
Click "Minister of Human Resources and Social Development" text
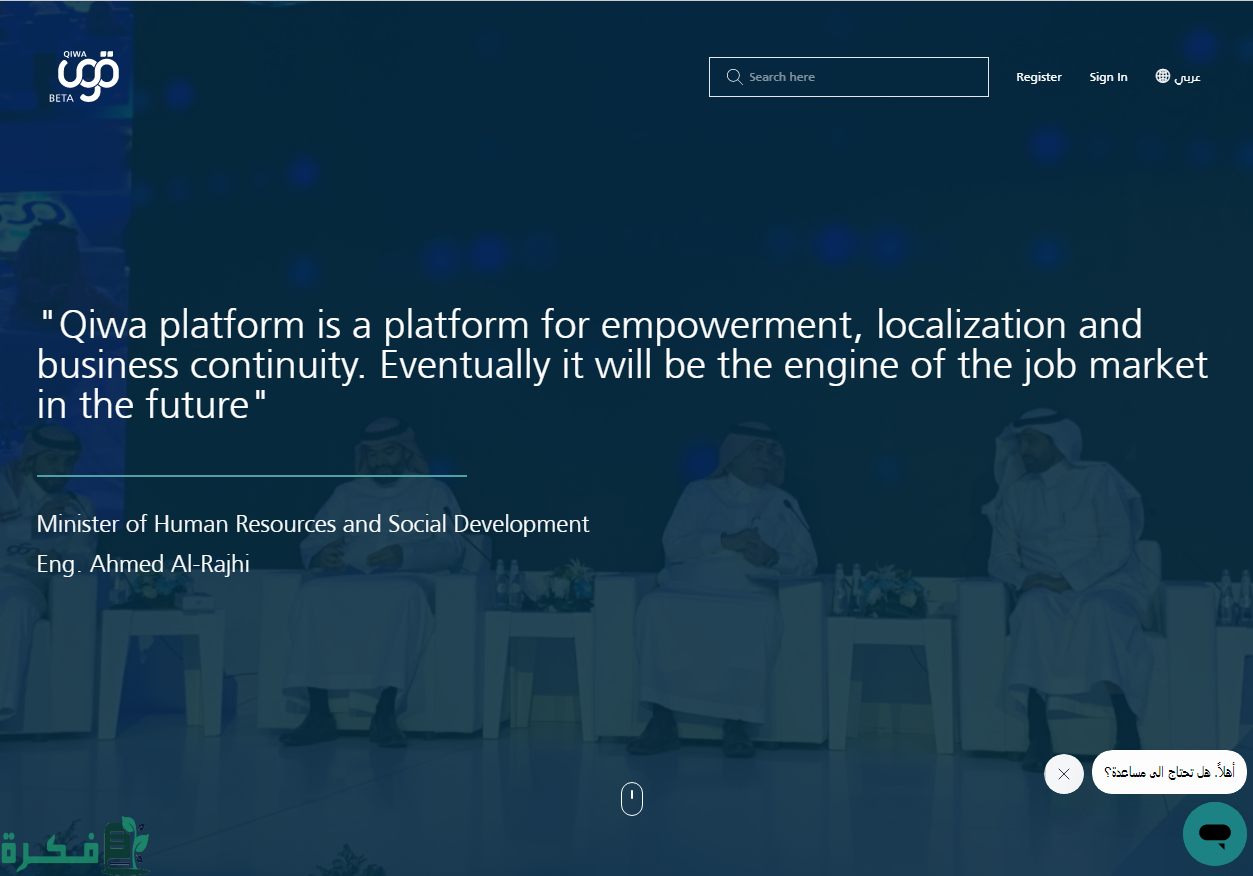point(313,524)
